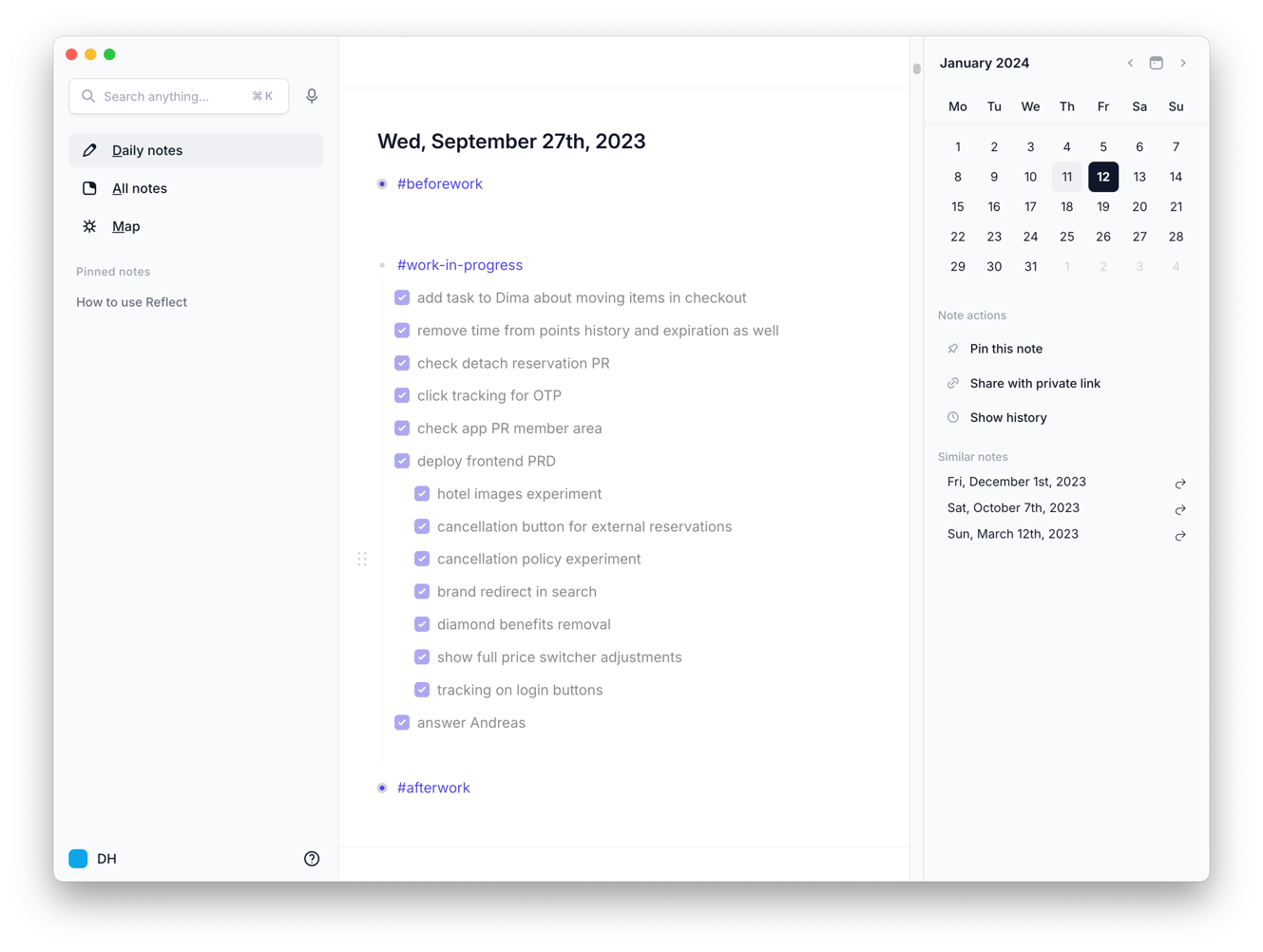Uncheck the 'answer Andreas' checkbox
The width and height of the screenshot is (1263, 952).
402,723
